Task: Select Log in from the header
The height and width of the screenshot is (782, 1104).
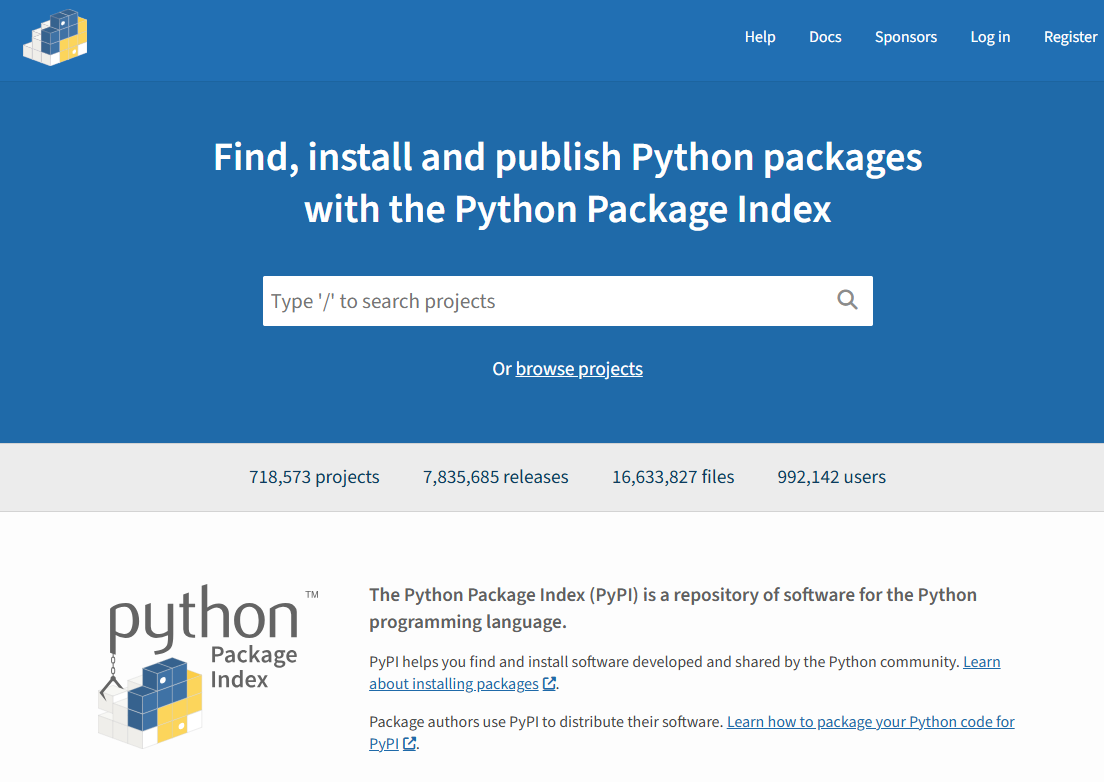Action: [x=990, y=37]
